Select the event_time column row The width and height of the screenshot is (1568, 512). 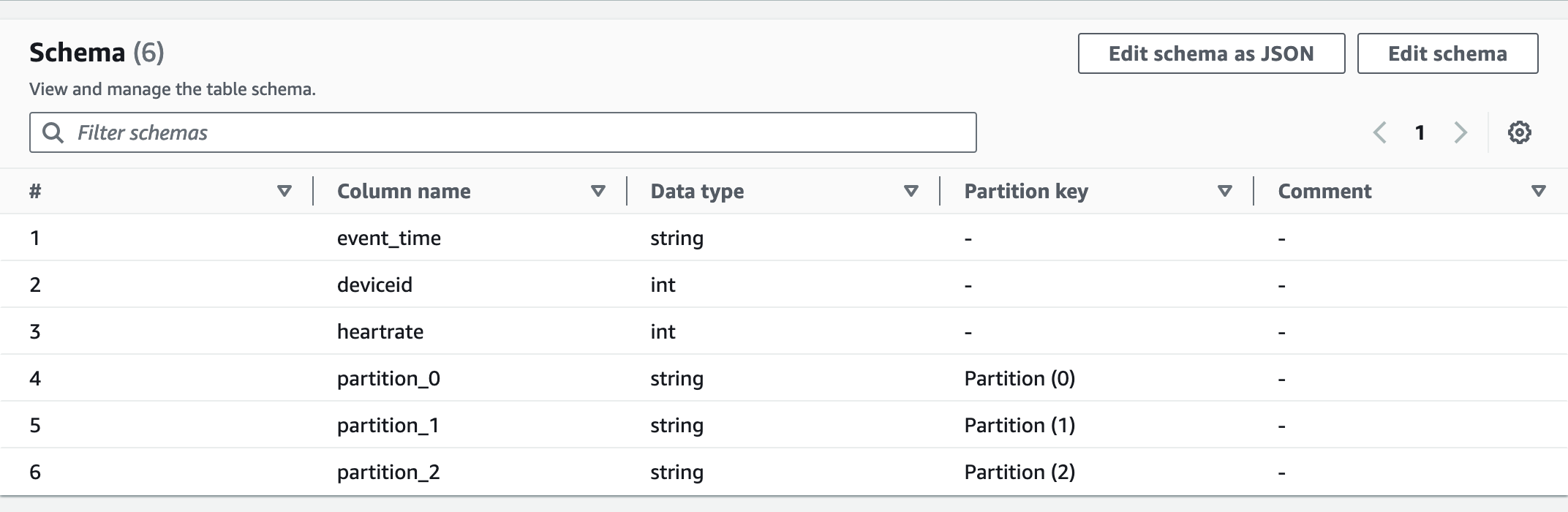click(388, 238)
